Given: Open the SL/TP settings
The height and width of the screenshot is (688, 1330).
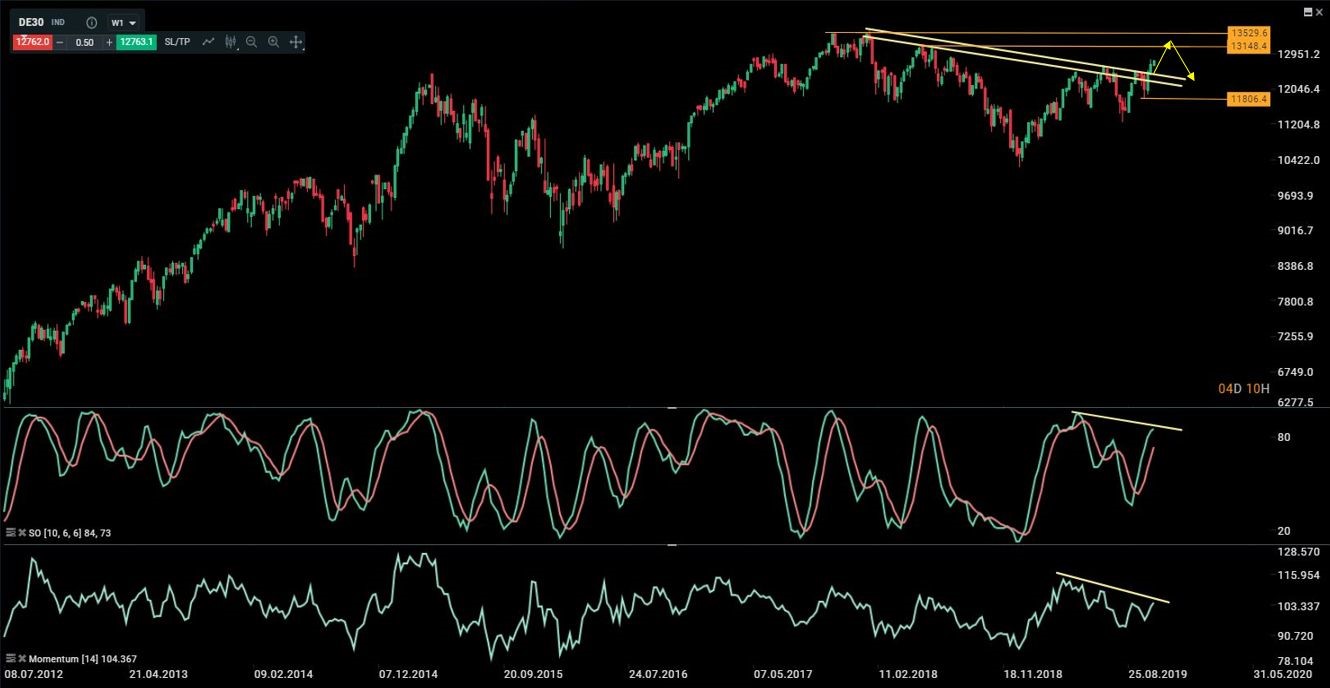Looking at the screenshot, I should [x=177, y=42].
